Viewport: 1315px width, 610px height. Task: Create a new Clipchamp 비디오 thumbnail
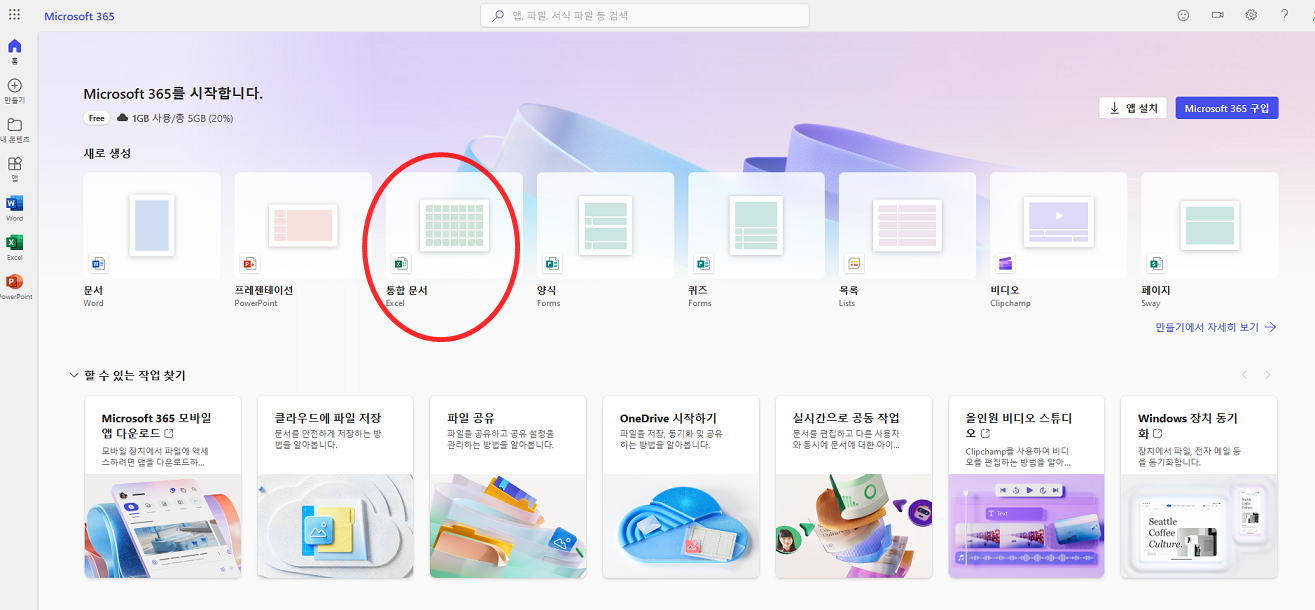coord(1058,225)
